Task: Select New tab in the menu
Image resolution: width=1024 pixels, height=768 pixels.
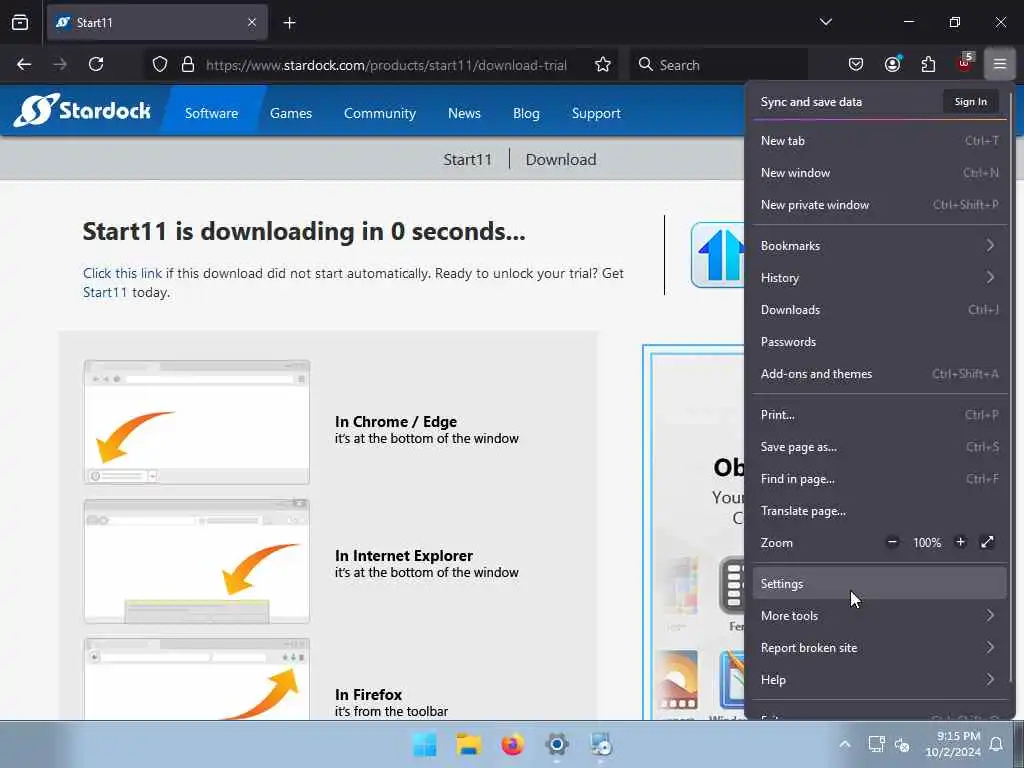Action: point(880,140)
